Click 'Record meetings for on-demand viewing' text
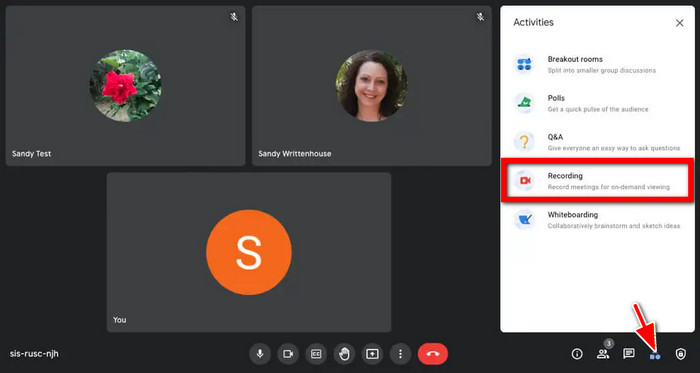700x373 pixels. tap(608, 187)
